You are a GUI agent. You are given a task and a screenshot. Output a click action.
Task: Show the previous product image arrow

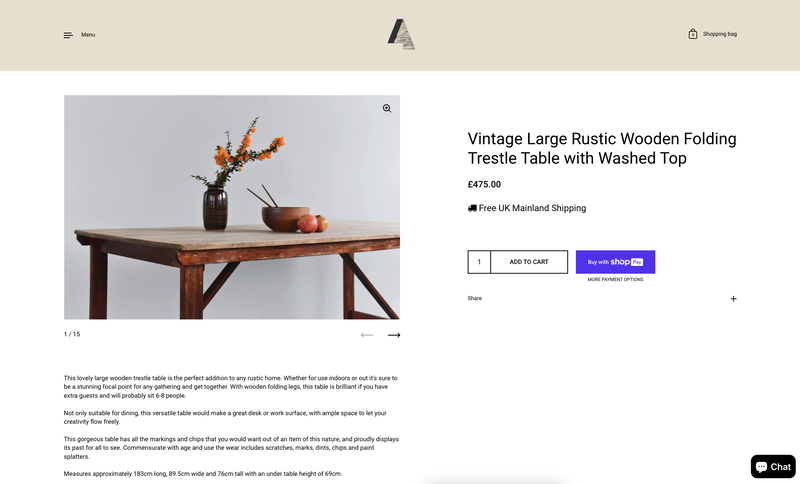366,335
